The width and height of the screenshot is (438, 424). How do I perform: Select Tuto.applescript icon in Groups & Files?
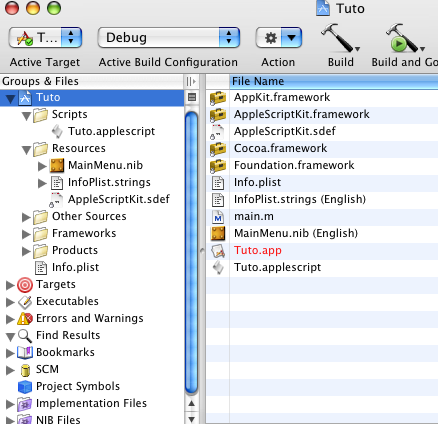coord(57,131)
